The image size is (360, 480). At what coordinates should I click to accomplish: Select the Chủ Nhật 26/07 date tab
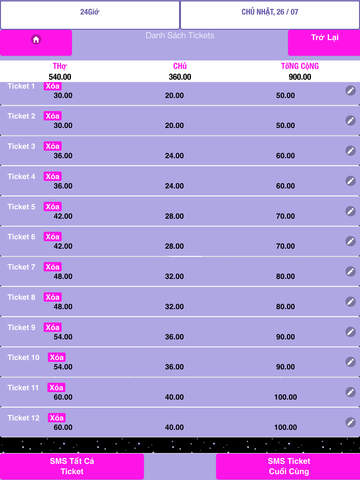(x=270, y=15)
